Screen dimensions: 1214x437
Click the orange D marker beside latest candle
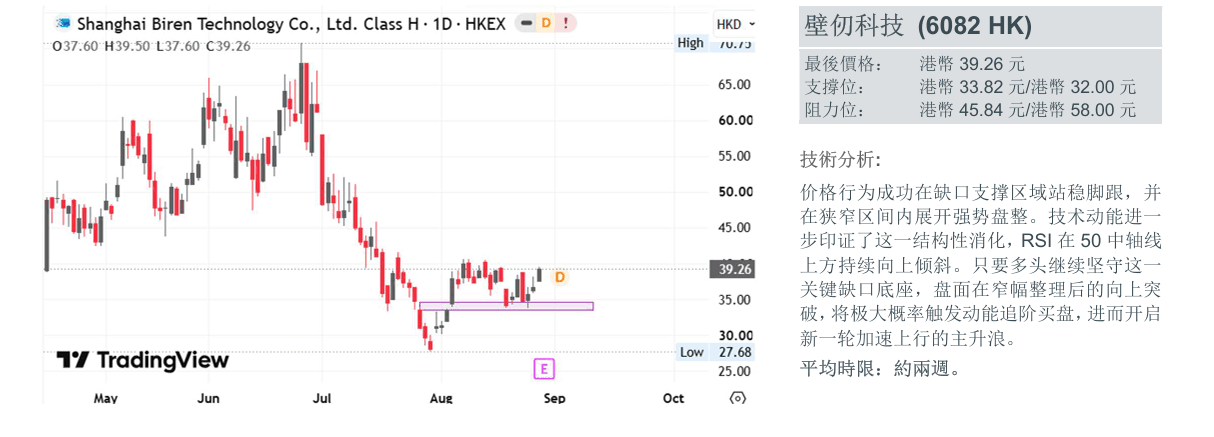pos(560,277)
